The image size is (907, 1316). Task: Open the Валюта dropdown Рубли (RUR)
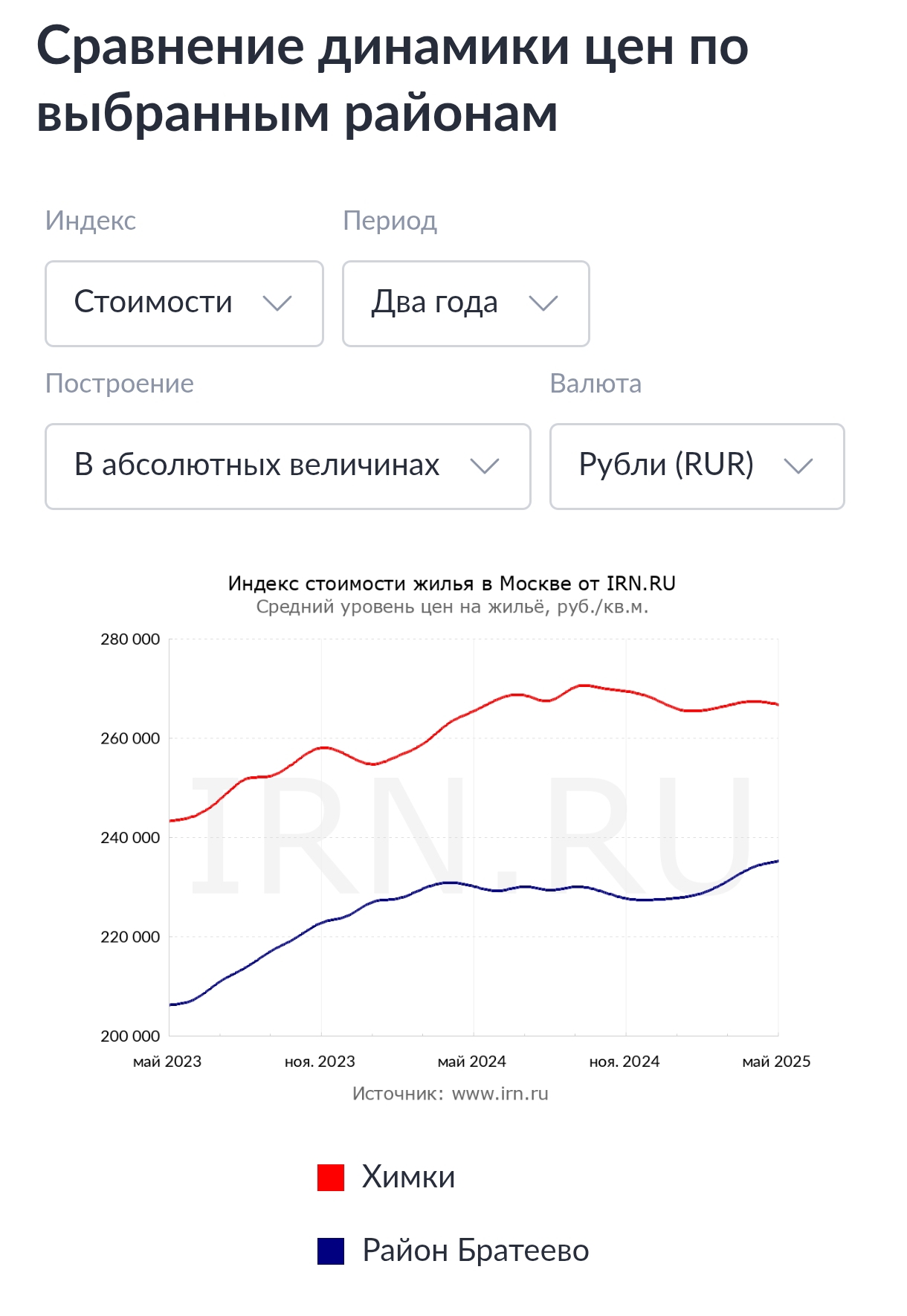click(697, 466)
